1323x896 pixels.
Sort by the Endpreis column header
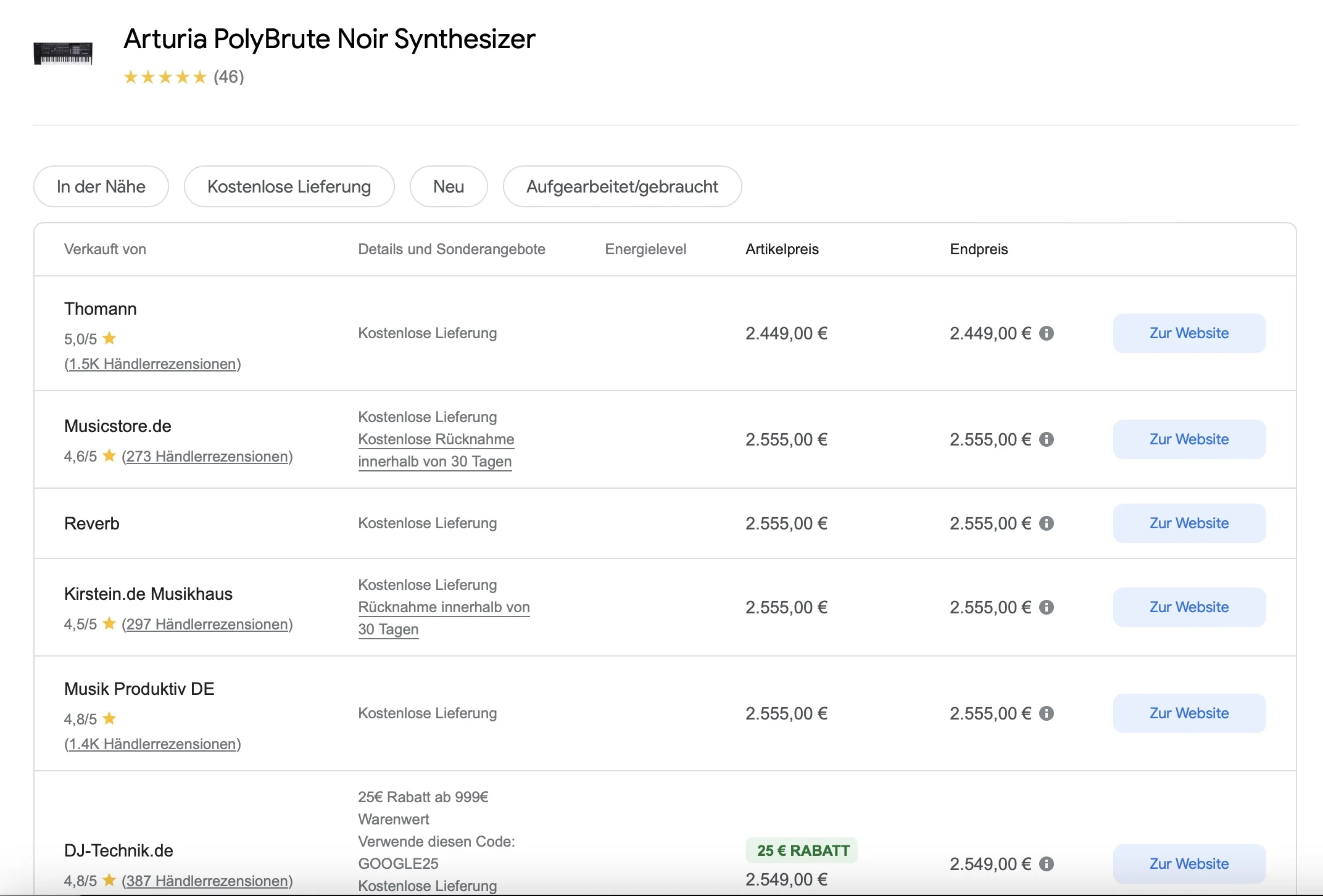pyautogui.click(x=979, y=249)
